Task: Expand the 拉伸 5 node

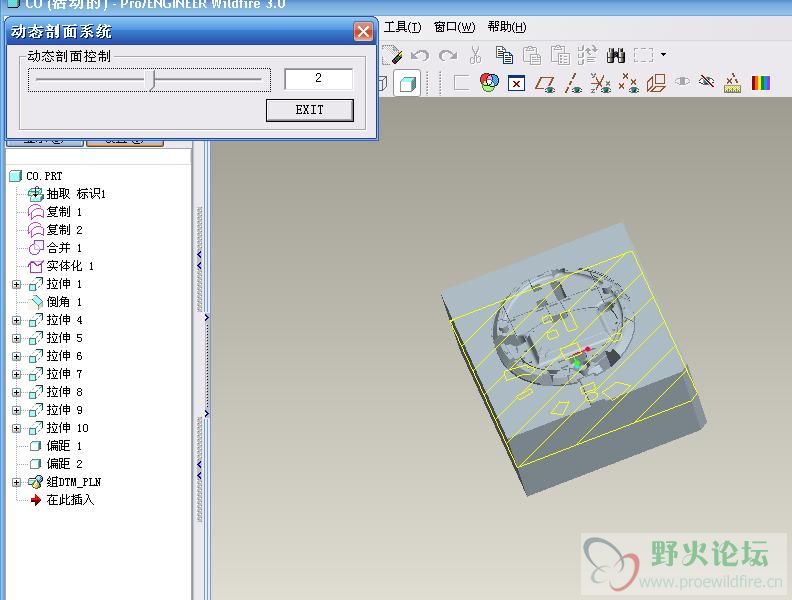Action: coord(16,338)
